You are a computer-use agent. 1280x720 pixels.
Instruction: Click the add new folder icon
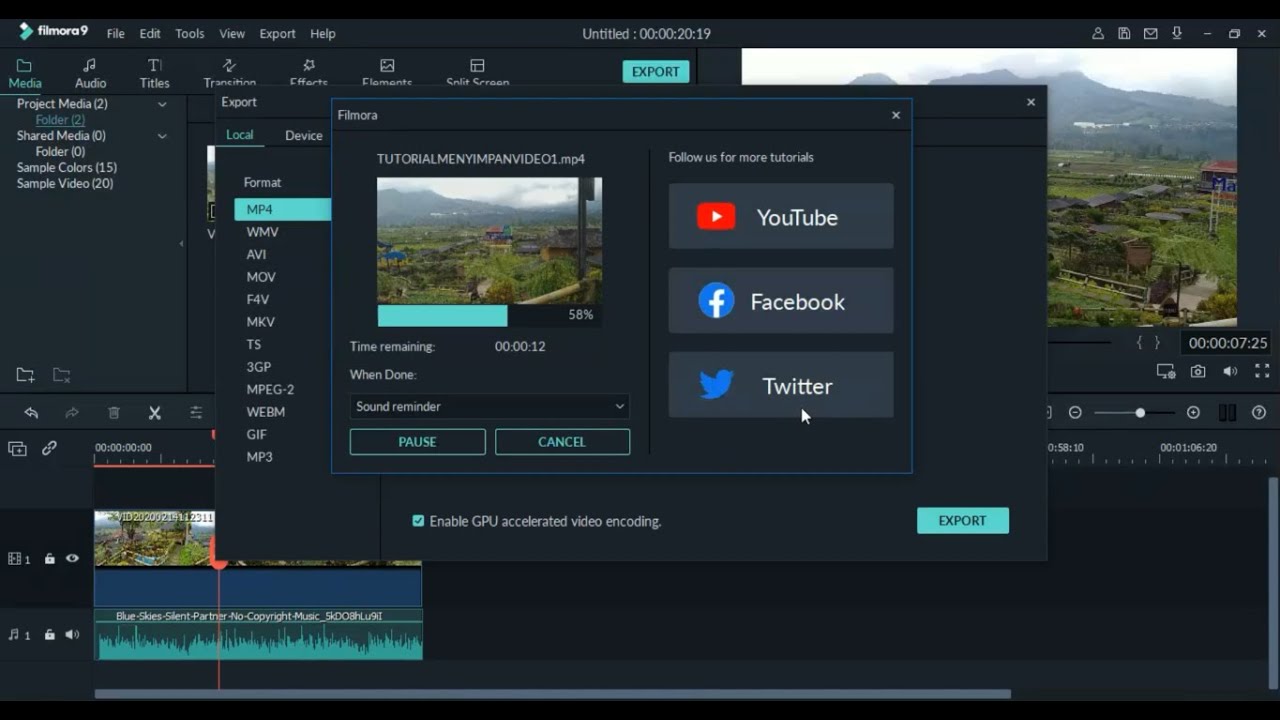[25, 375]
